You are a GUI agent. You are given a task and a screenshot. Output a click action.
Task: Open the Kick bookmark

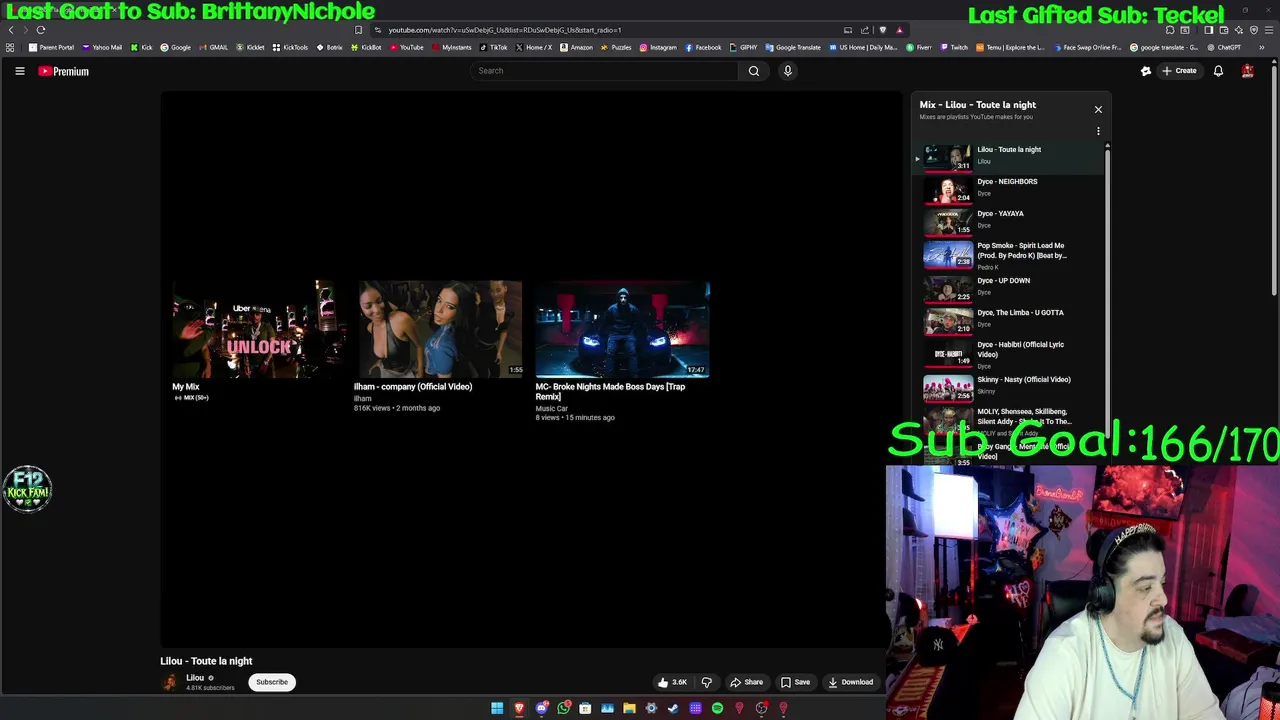tap(142, 47)
